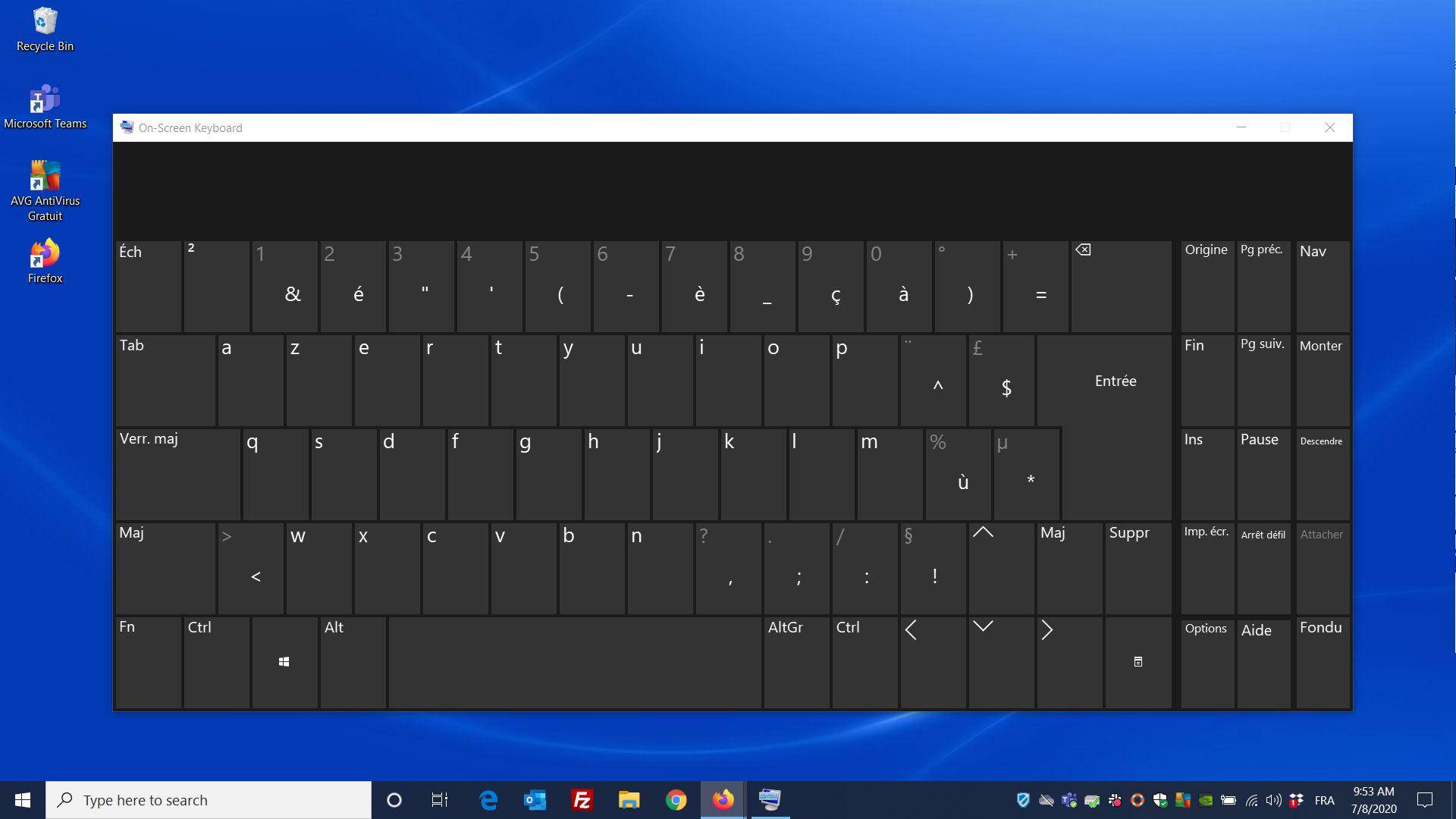Open Firefox from the taskbar
Screen dimensions: 1456x819
723,799
